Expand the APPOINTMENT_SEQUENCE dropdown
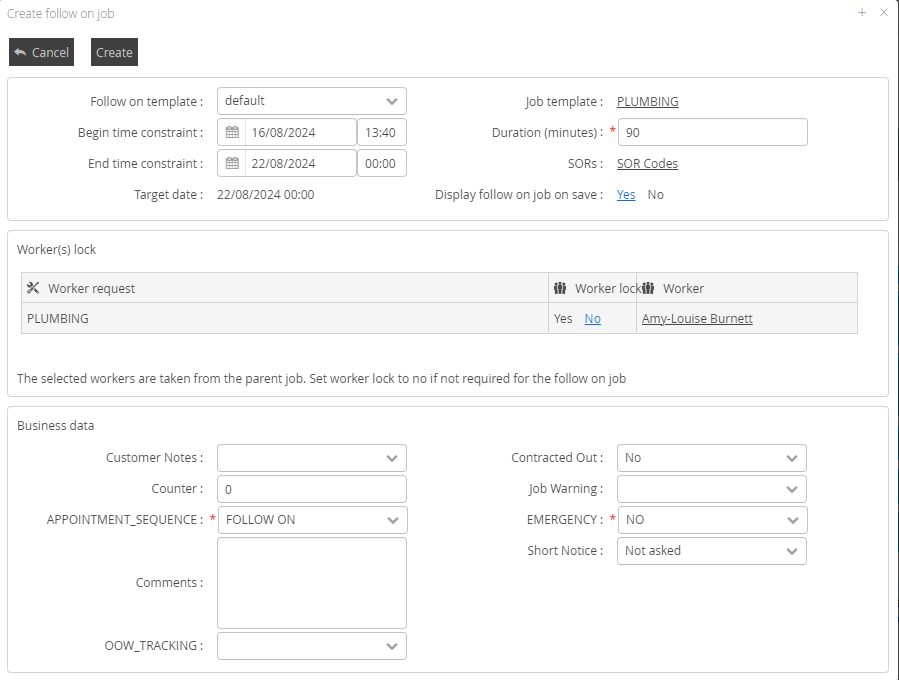Screen dimensions: 899x680 (x=391, y=520)
